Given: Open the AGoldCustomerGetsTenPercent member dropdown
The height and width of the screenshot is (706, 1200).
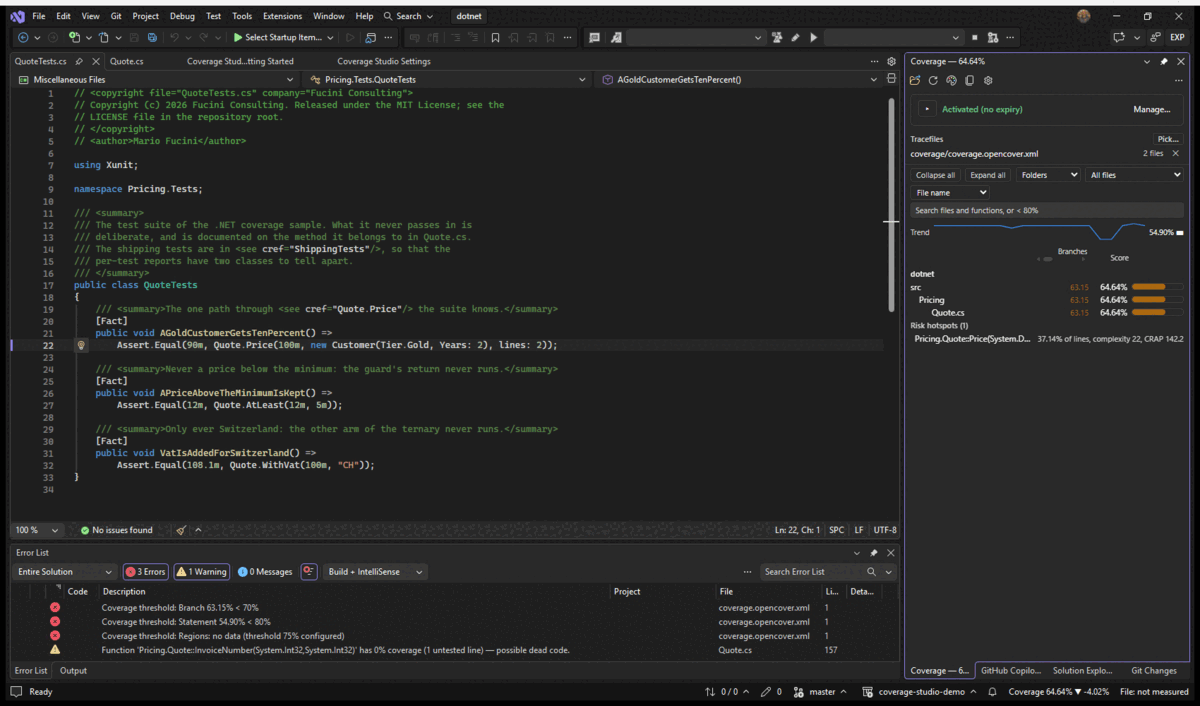Looking at the screenshot, I should pyautogui.click(x=739, y=79).
